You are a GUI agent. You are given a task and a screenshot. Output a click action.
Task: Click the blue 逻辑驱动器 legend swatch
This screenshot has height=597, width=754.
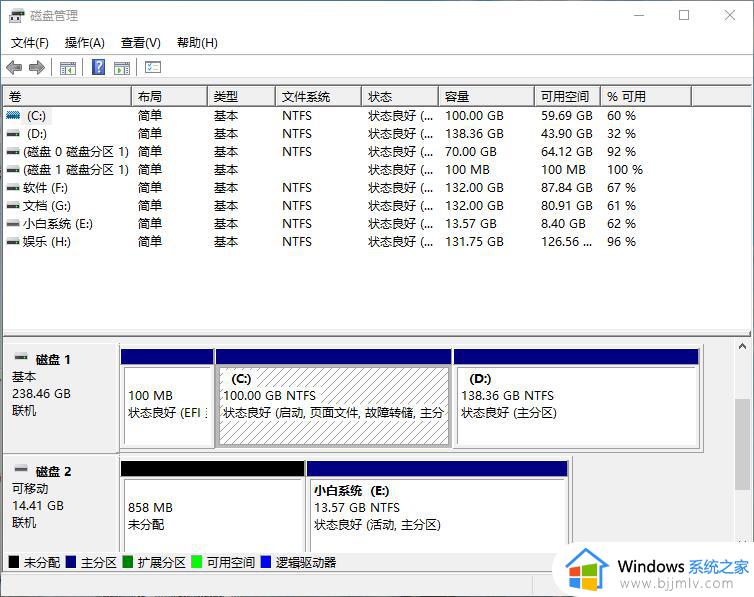(265, 562)
